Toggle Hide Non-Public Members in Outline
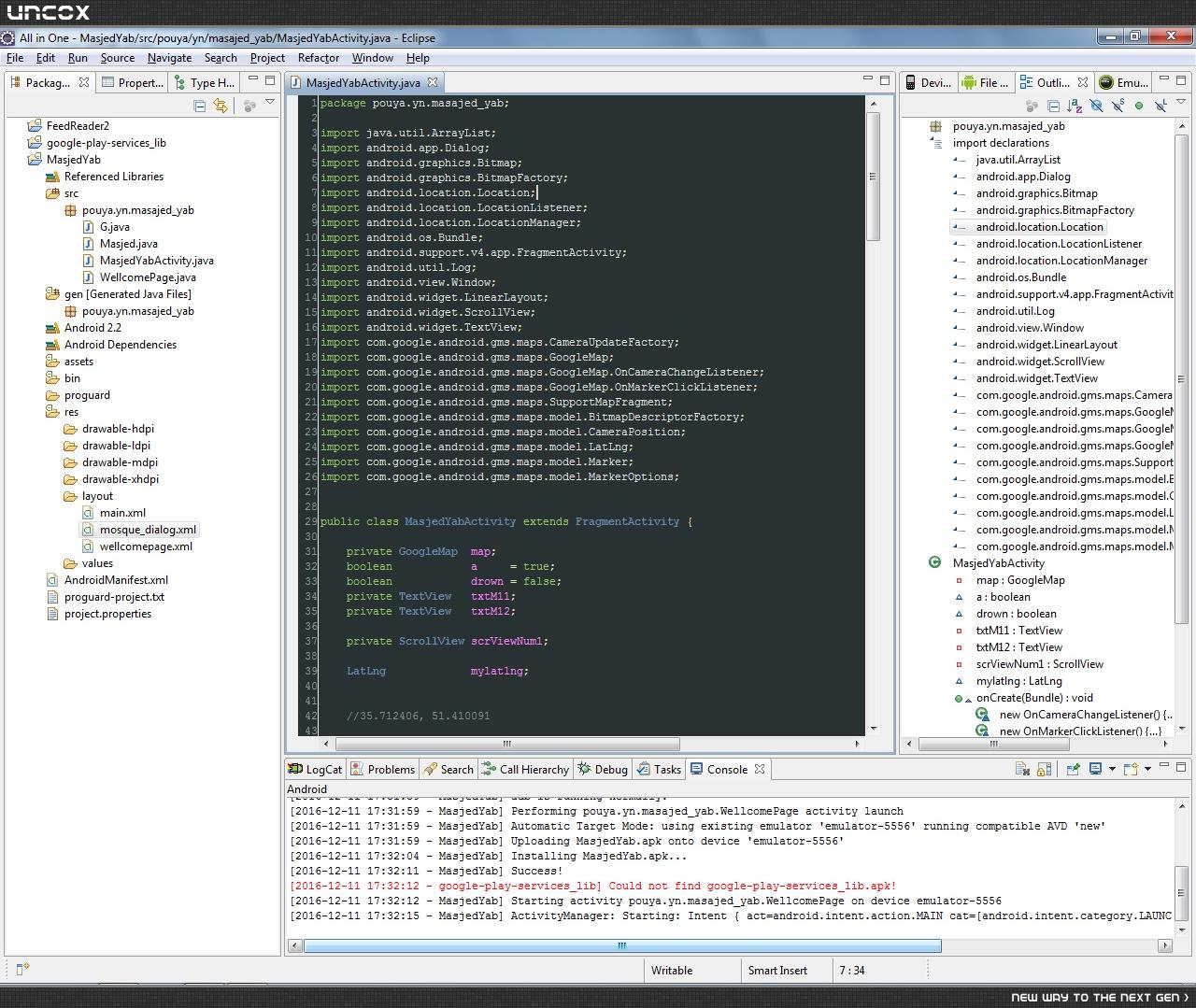Screen dimensions: 1196x1008 point(1139,106)
